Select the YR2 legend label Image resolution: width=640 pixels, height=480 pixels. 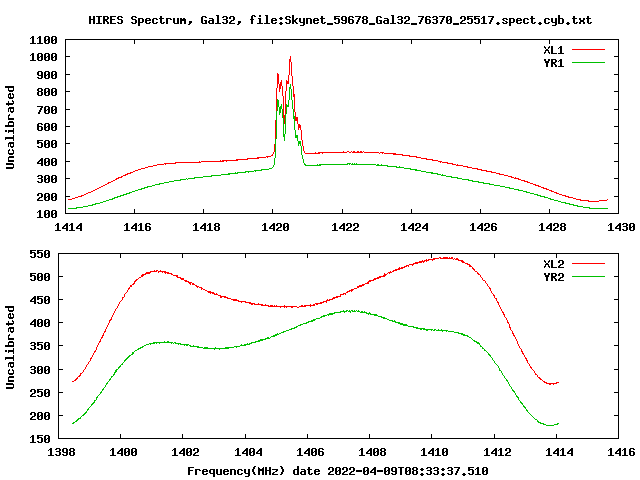553,277
